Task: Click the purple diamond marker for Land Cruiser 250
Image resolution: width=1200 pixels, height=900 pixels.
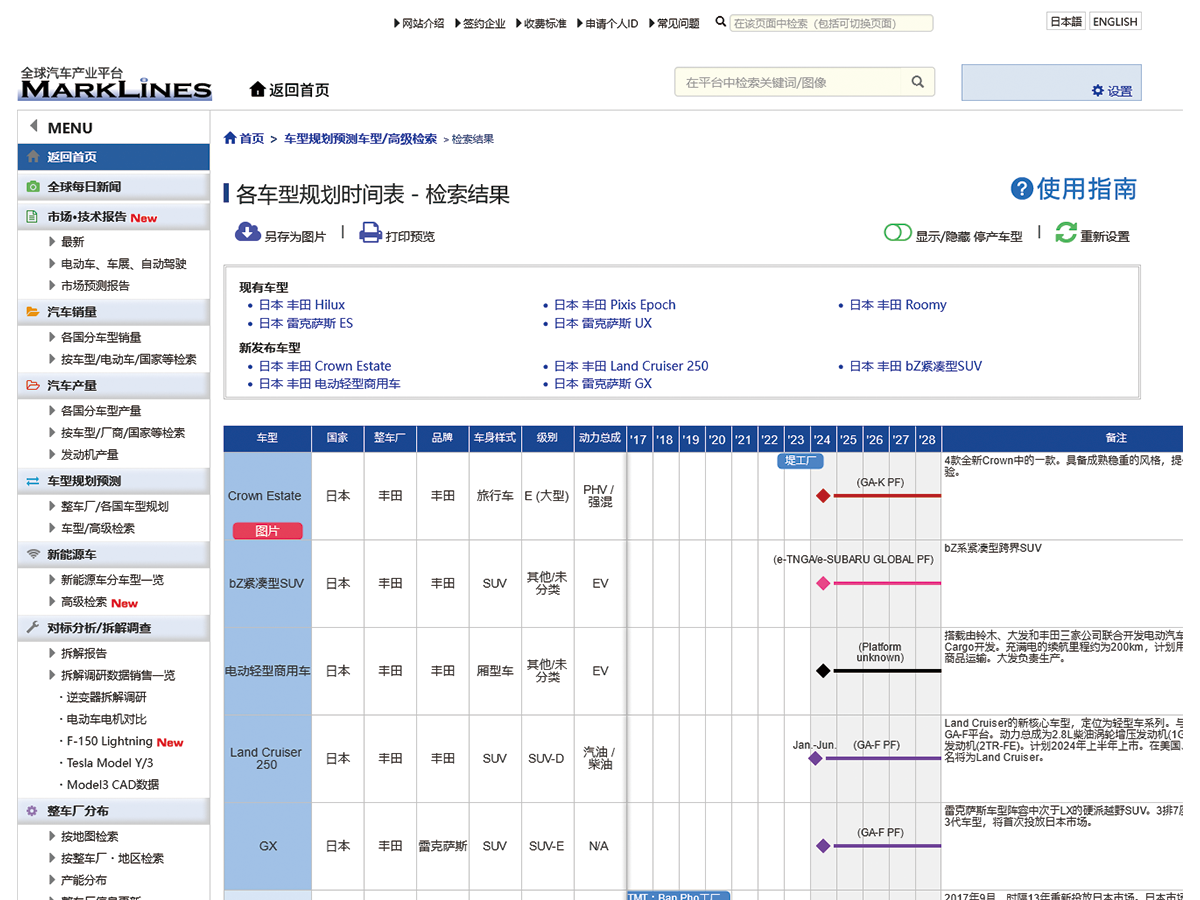Action: click(x=815, y=758)
